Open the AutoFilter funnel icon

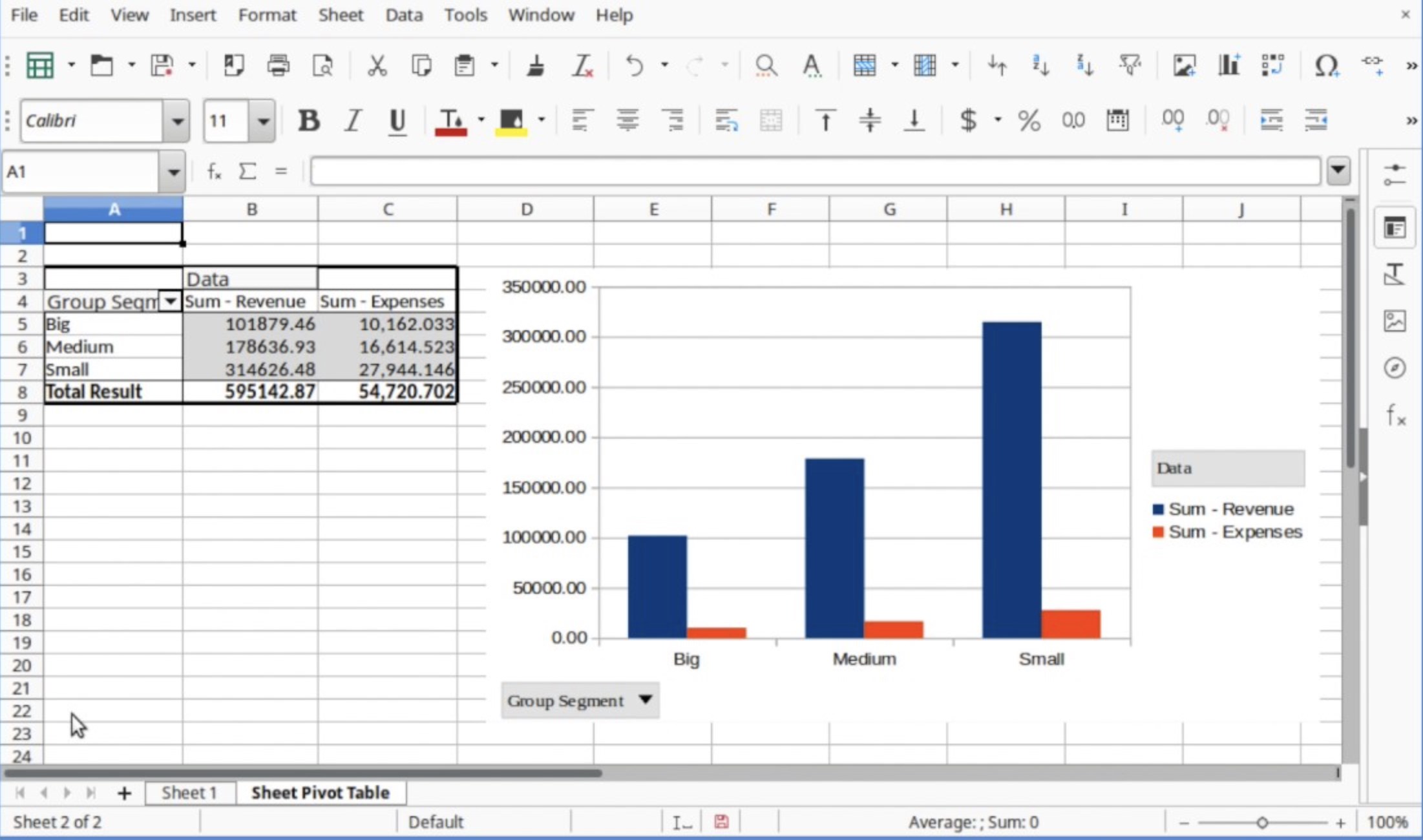tap(1130, 65)
